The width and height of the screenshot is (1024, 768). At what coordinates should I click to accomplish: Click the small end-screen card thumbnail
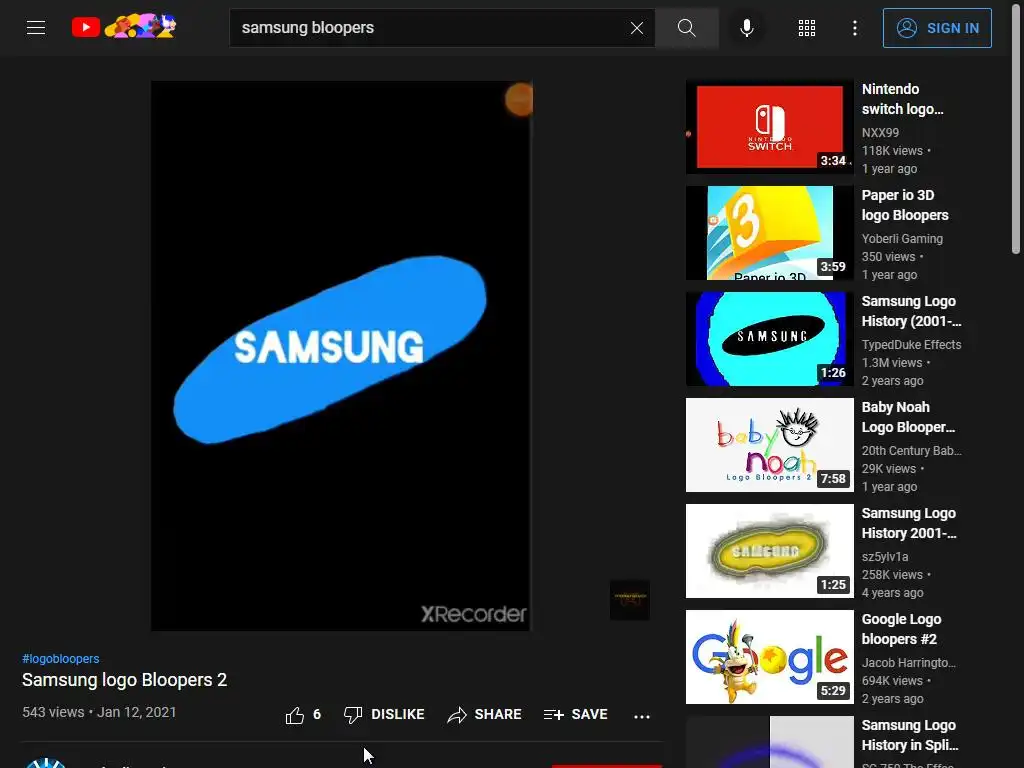[x=630, y=600]
